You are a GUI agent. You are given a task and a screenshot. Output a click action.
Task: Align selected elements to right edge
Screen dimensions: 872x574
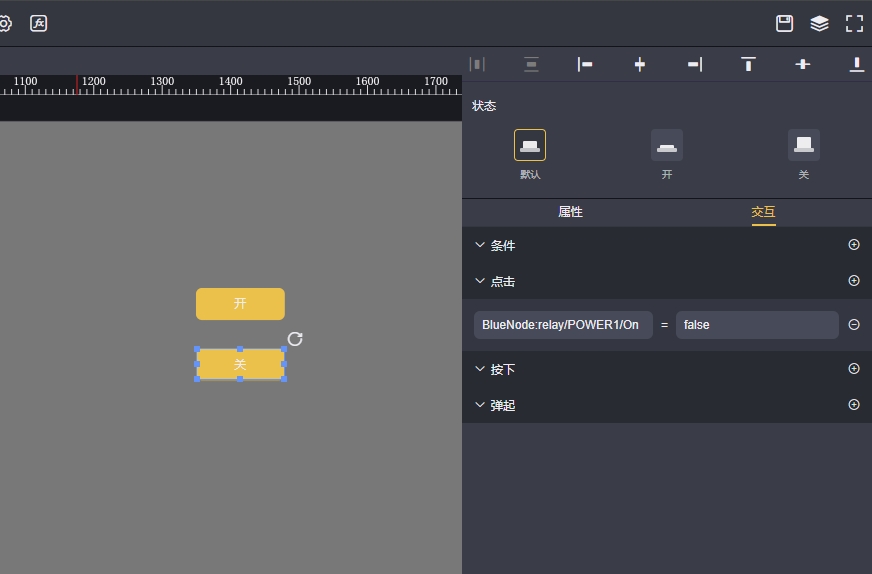coord(695,65)
